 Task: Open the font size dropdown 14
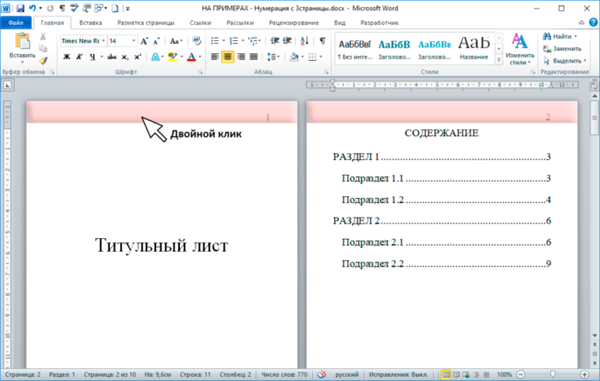pyautogui.click(x=134, y=41)
